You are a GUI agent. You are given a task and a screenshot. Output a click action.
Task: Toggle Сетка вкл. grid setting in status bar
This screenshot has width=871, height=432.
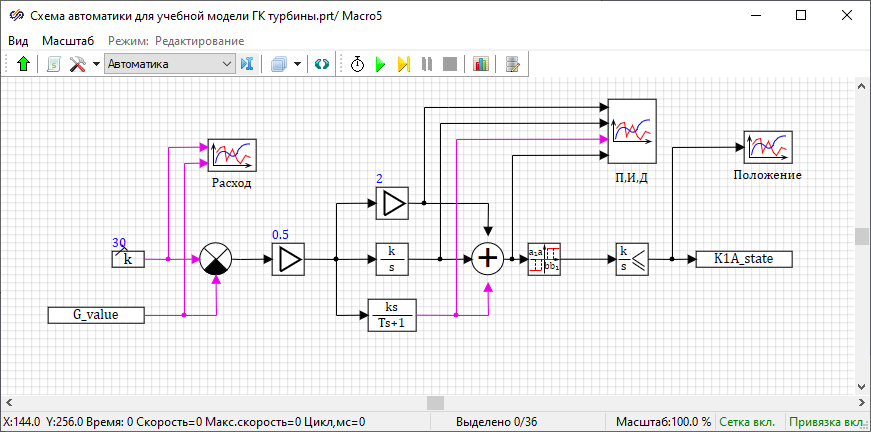750,422
